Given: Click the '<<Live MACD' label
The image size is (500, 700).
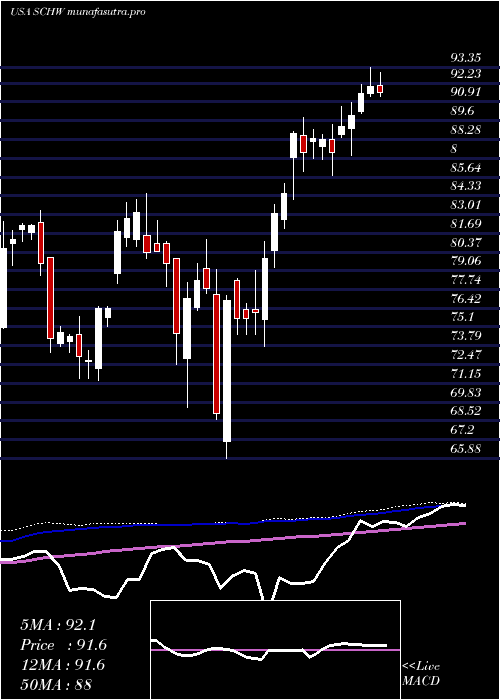Looking at the screenshot, I should tap(421, 674).
